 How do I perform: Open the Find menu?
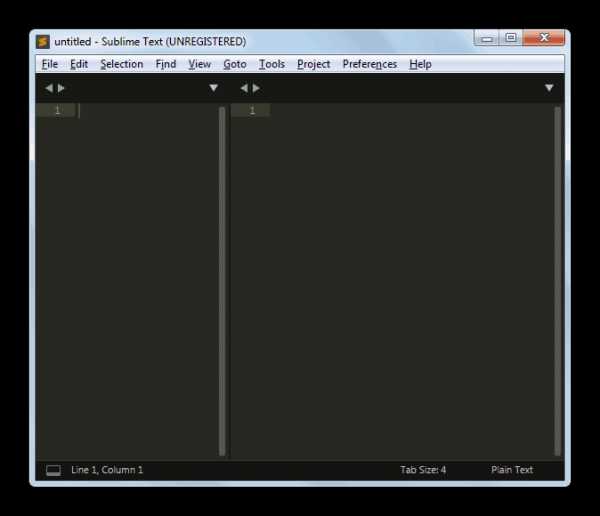point(166,64)
